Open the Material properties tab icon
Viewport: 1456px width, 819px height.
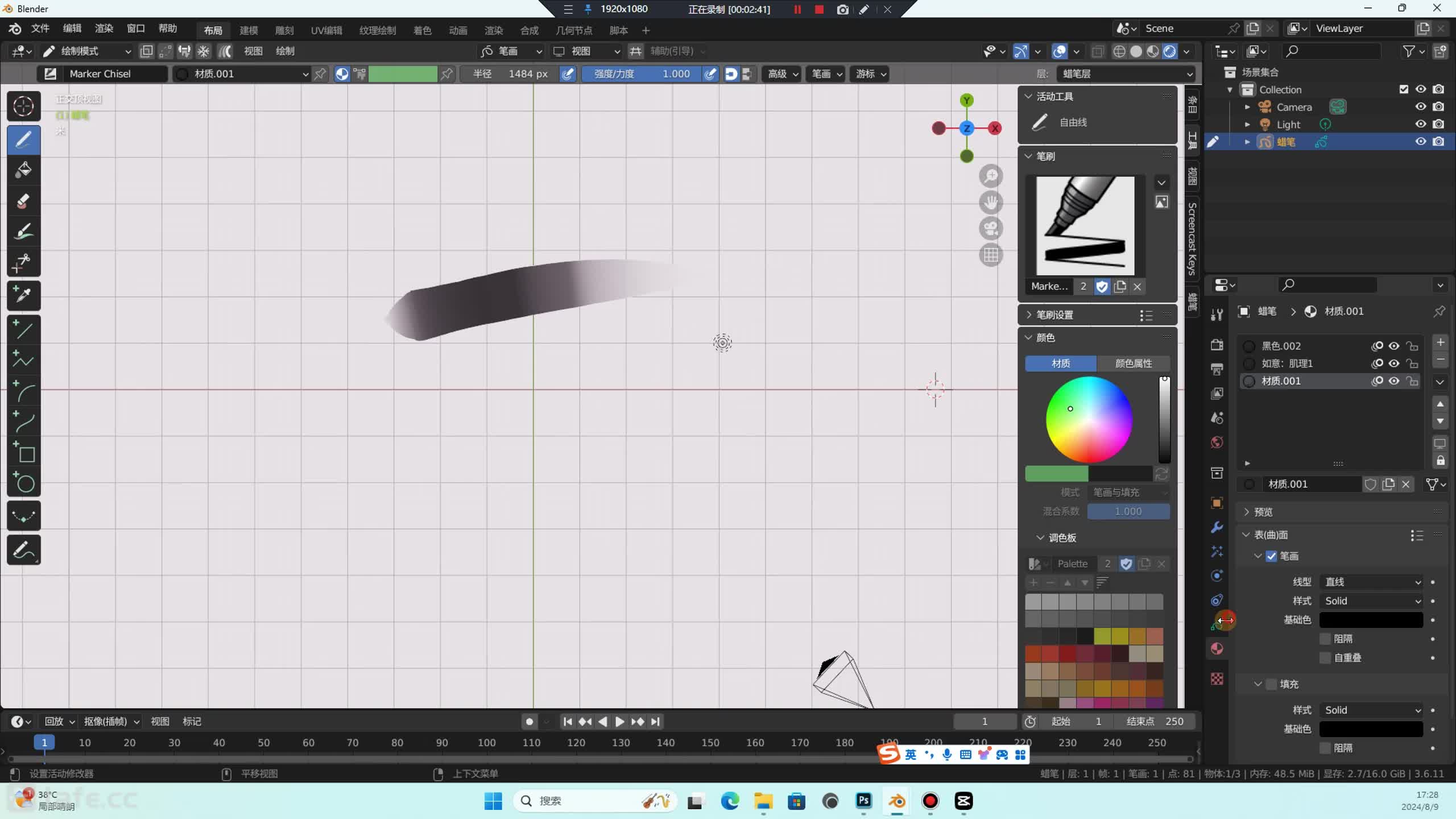tap(1217, 649)
